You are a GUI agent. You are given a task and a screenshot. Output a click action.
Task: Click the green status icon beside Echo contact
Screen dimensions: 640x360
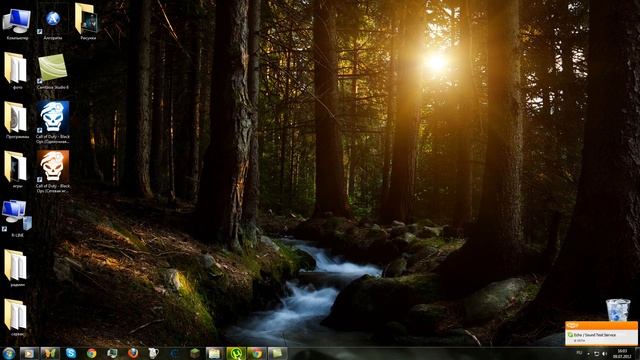tap(570, 335)
